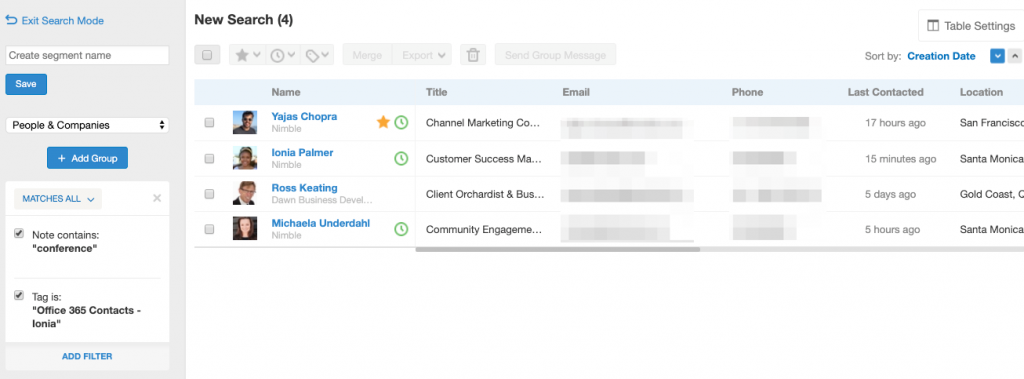1024x379 pixels.
Task: Click the horizontal scrollbar under the table
Action: pyautogui.click(x=558, y=249)
